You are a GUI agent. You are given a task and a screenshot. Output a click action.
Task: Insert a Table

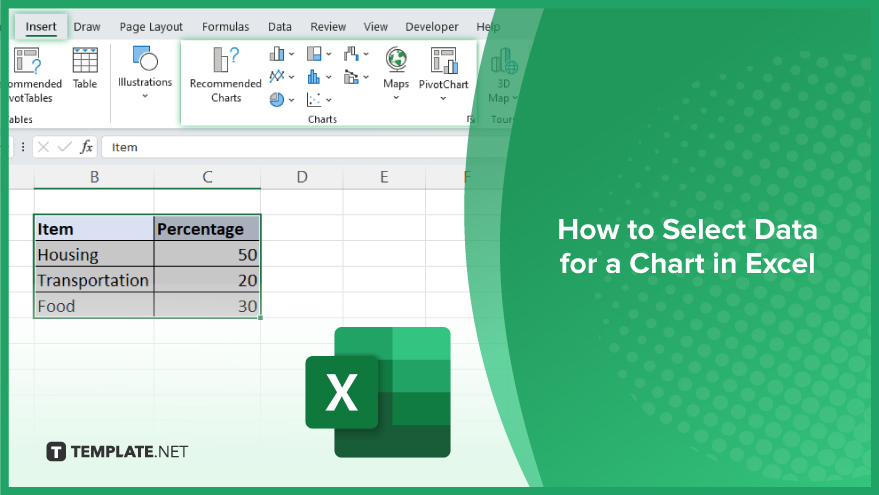85,68
